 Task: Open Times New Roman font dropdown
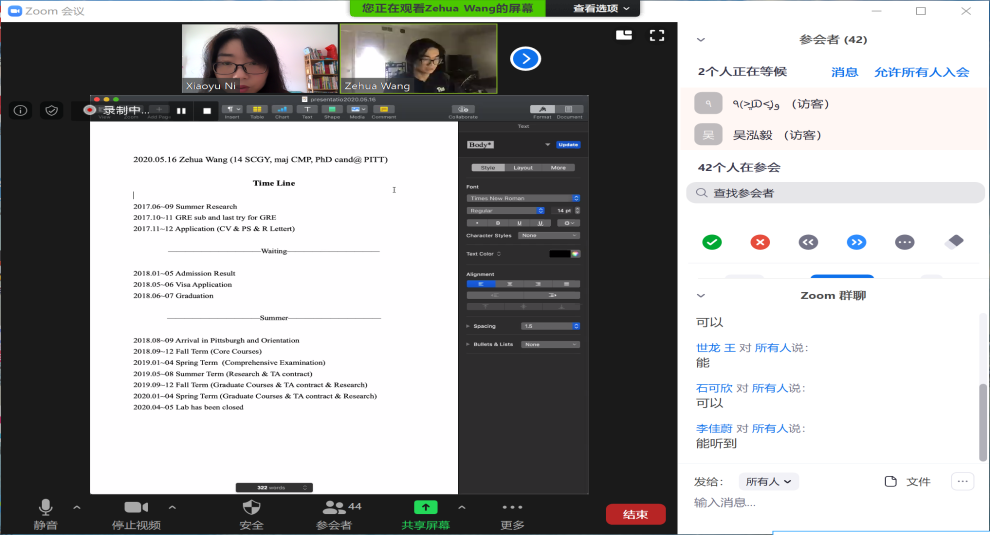click(x=523, y=198)
